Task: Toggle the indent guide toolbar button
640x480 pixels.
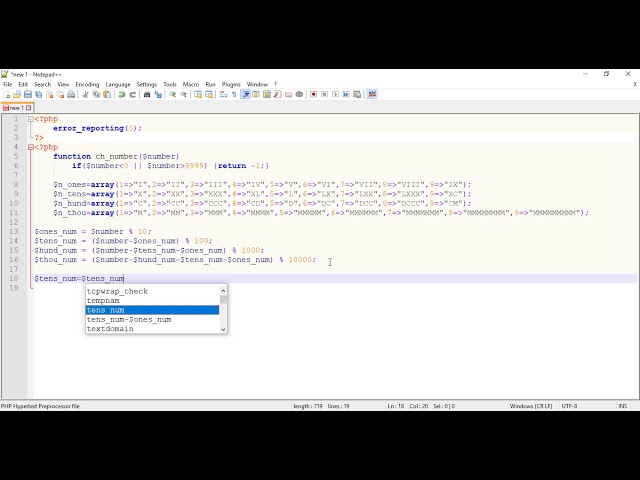Action: pyautogui.click(x=245, y=94)
